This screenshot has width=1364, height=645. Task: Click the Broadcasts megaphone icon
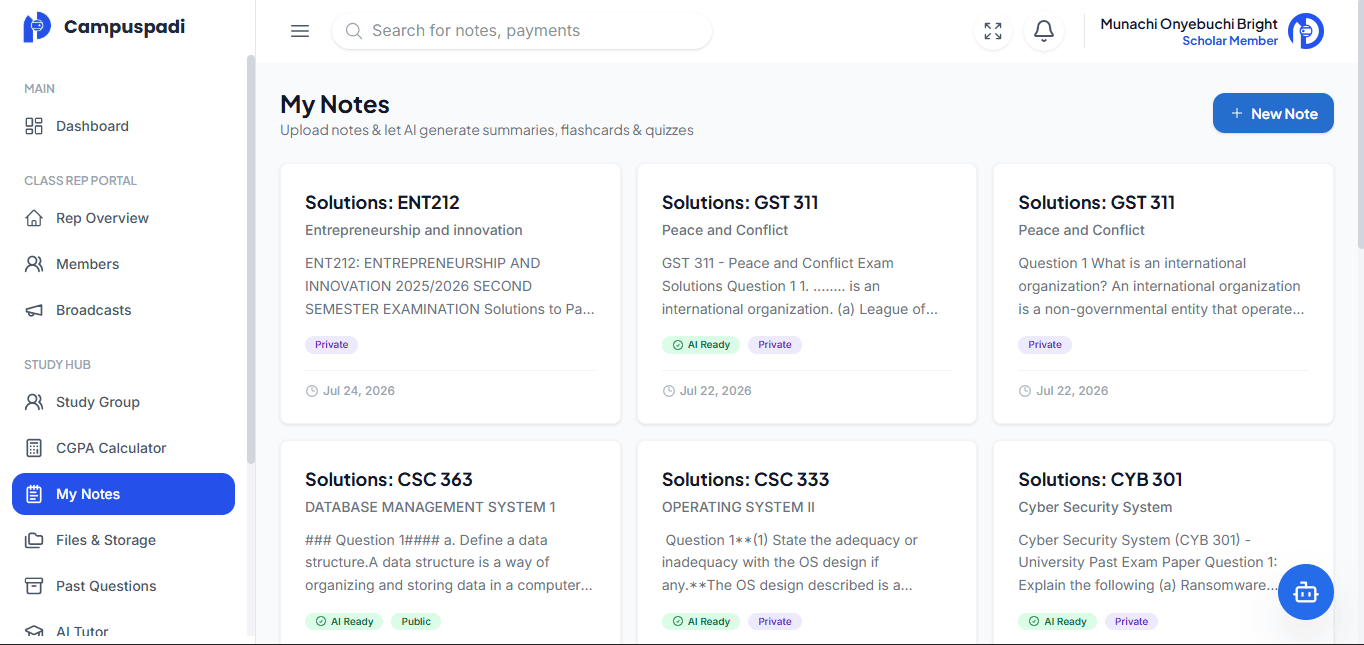point(34,310)
